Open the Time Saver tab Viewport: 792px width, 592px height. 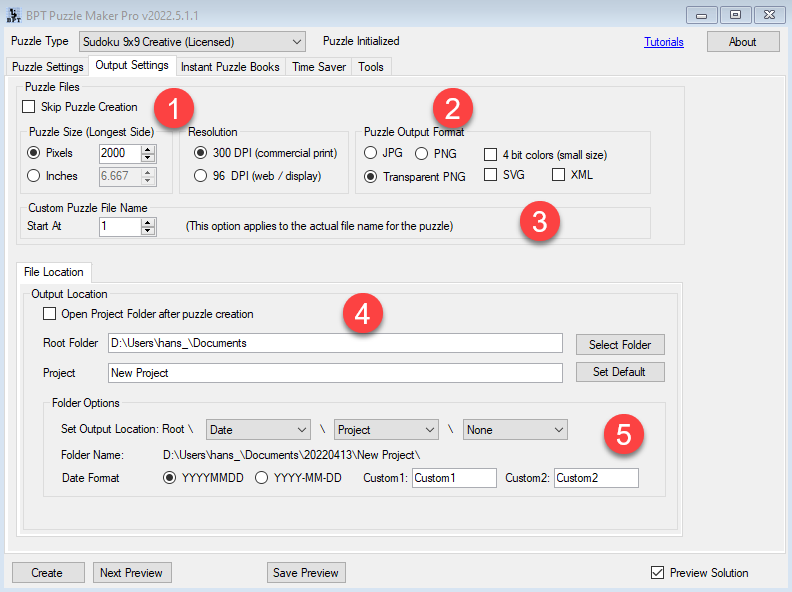(x=319, y=67)
